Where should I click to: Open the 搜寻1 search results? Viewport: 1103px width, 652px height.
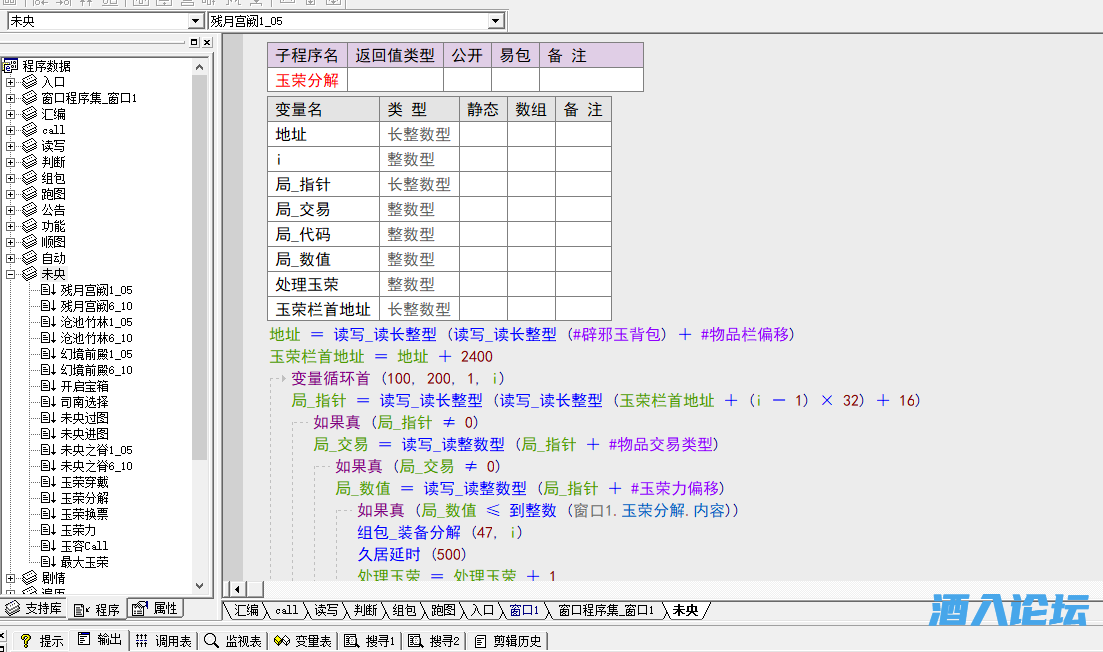click(371, 641)
